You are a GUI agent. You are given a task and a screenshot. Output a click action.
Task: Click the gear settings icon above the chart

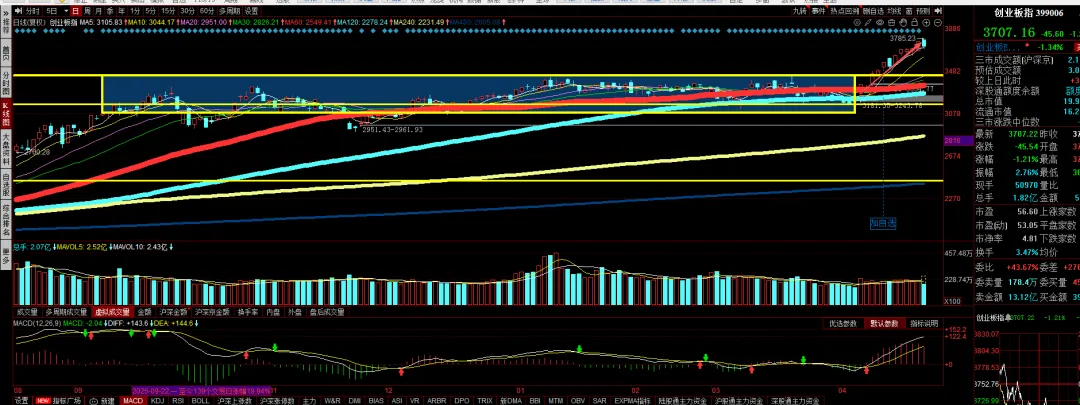pyautogui.click(x=857, y=23)
